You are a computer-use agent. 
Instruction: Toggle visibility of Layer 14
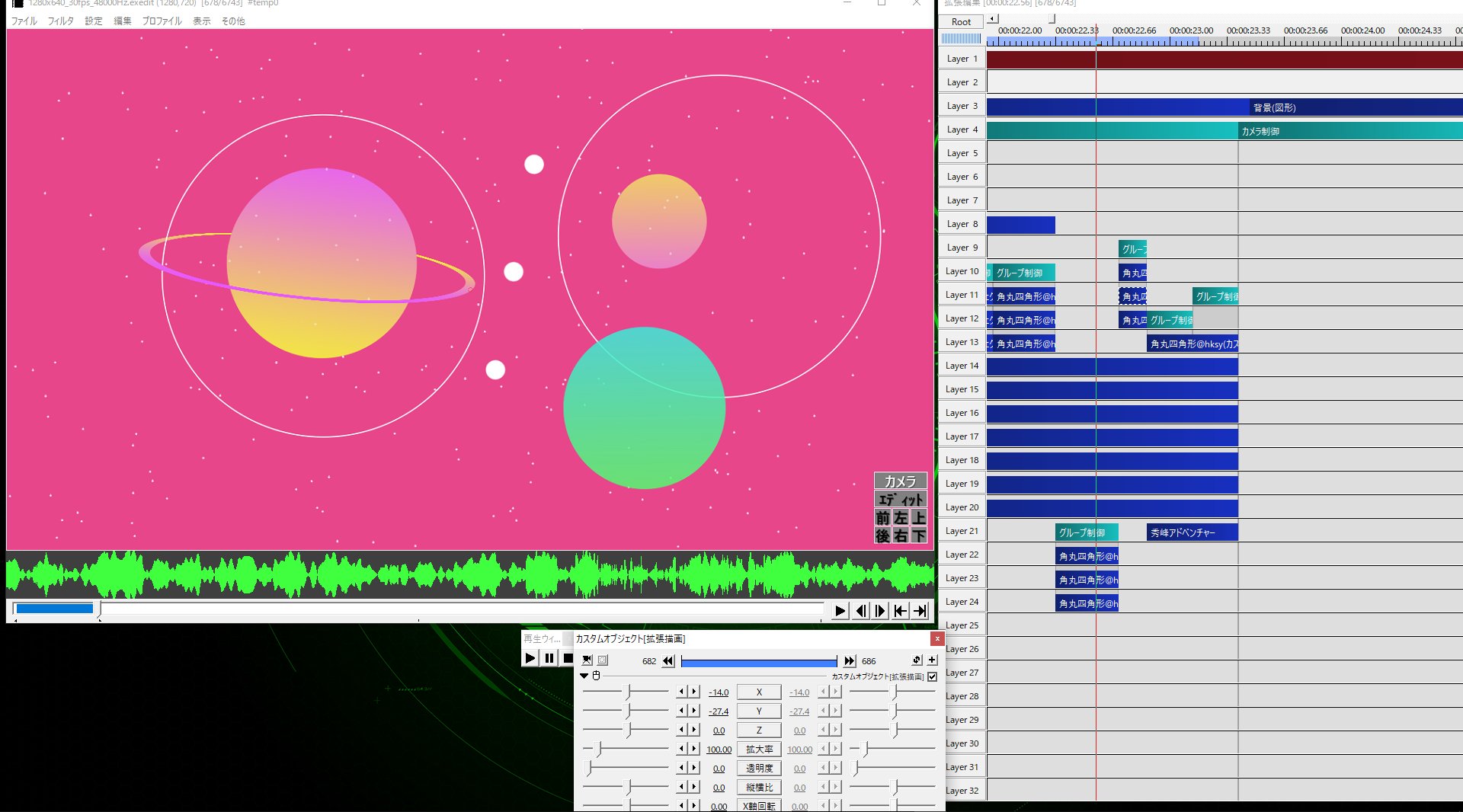point(962,366)
